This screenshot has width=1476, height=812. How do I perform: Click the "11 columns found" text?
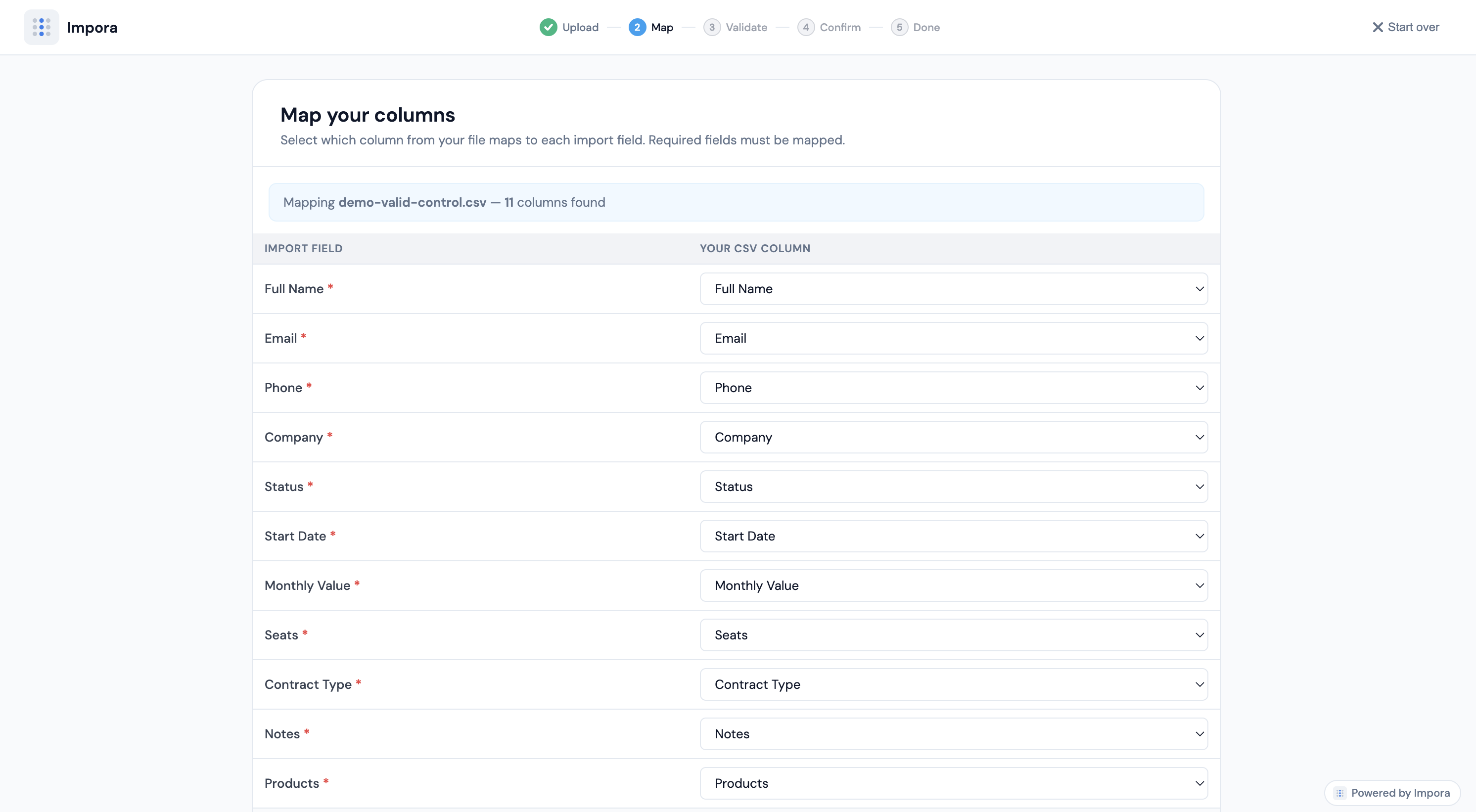pos(554,202)
